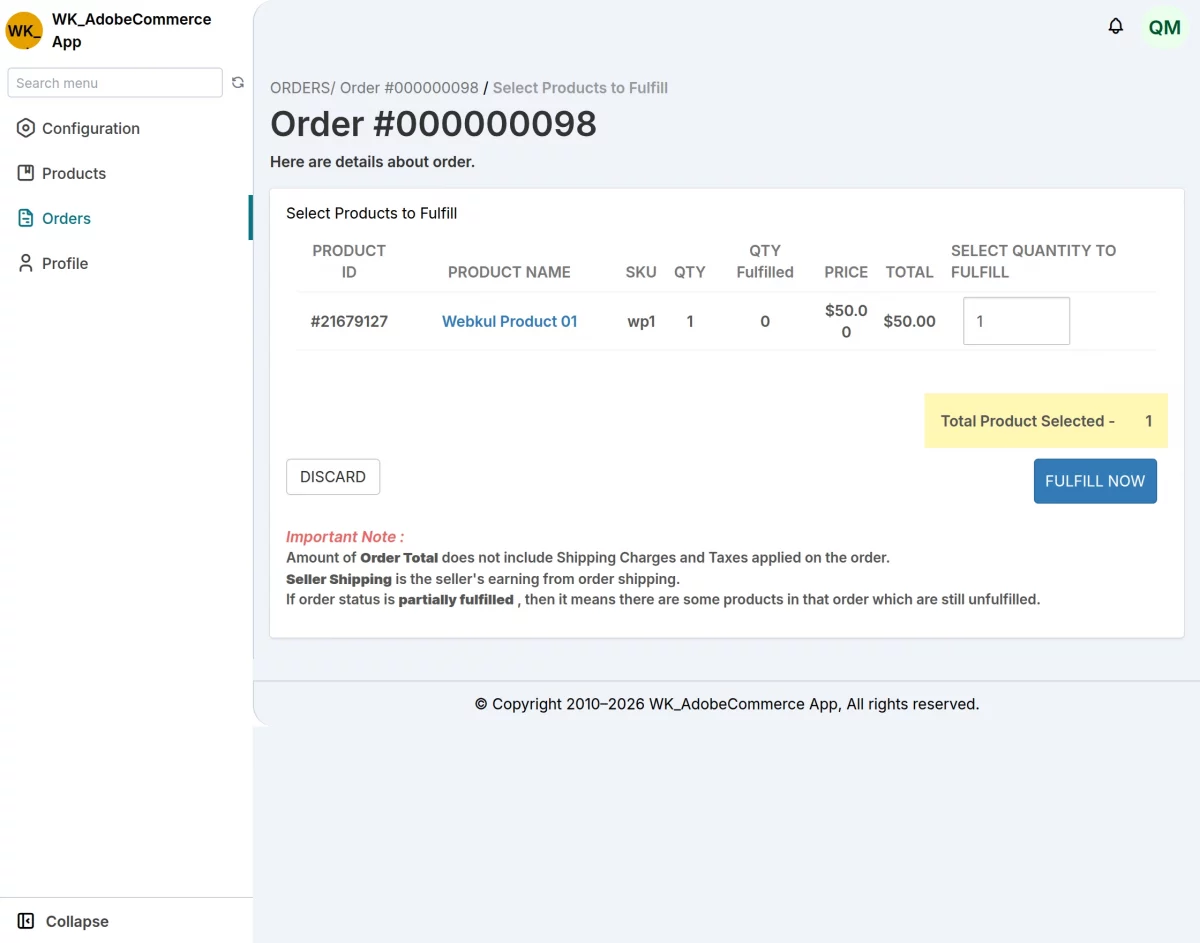Image resolution: width=1200 pixels, height=943 pixels.
Task: Click the WK_ app logo avatar
Action: click(24, 30)
